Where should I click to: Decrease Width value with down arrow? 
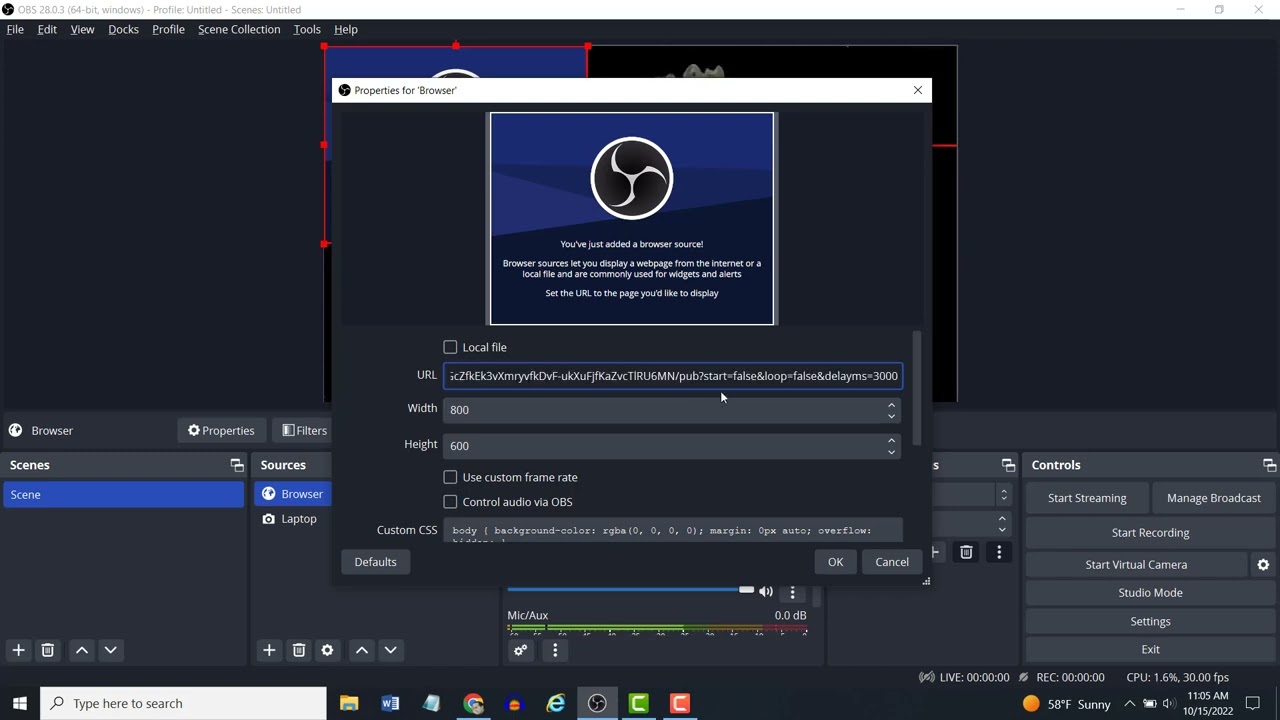[x=891, y=415]
